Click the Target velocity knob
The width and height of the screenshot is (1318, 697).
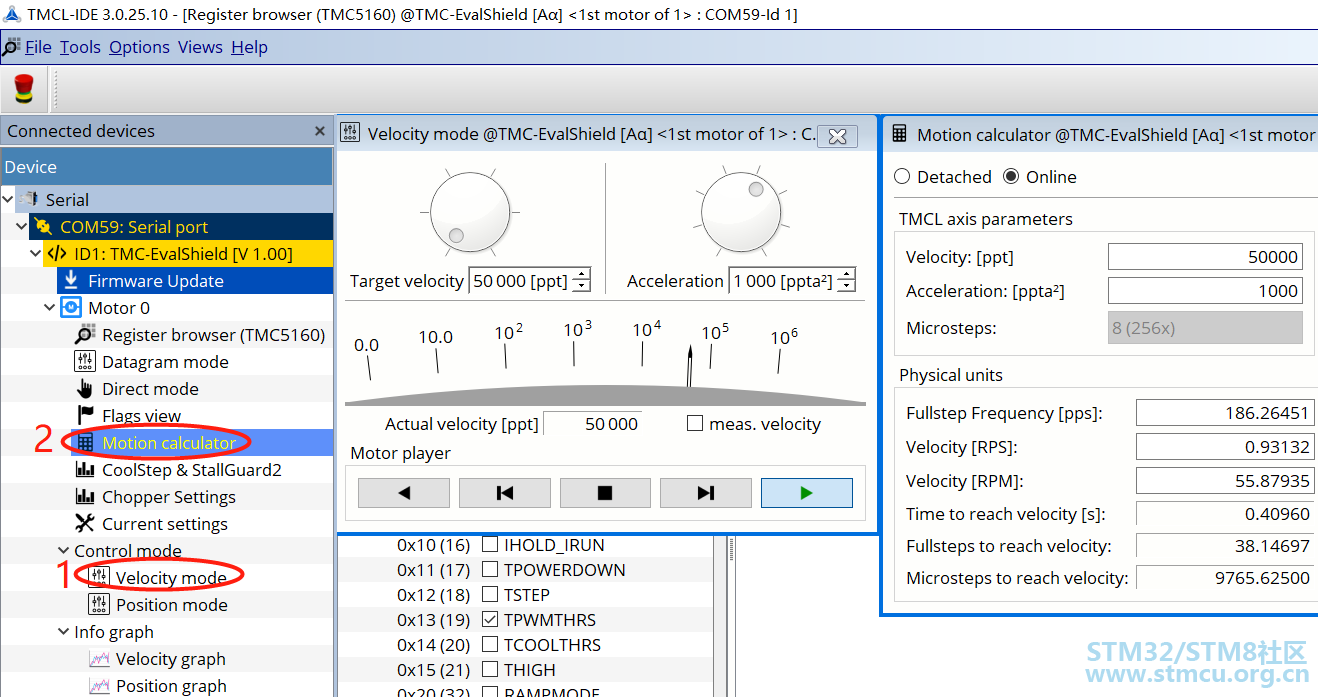[470, 211]
